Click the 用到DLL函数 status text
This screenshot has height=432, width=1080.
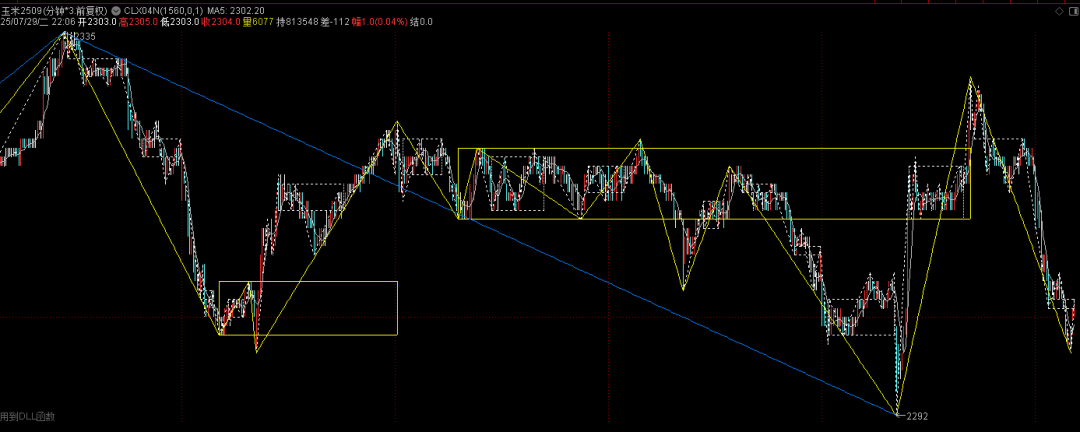point(28,416)
